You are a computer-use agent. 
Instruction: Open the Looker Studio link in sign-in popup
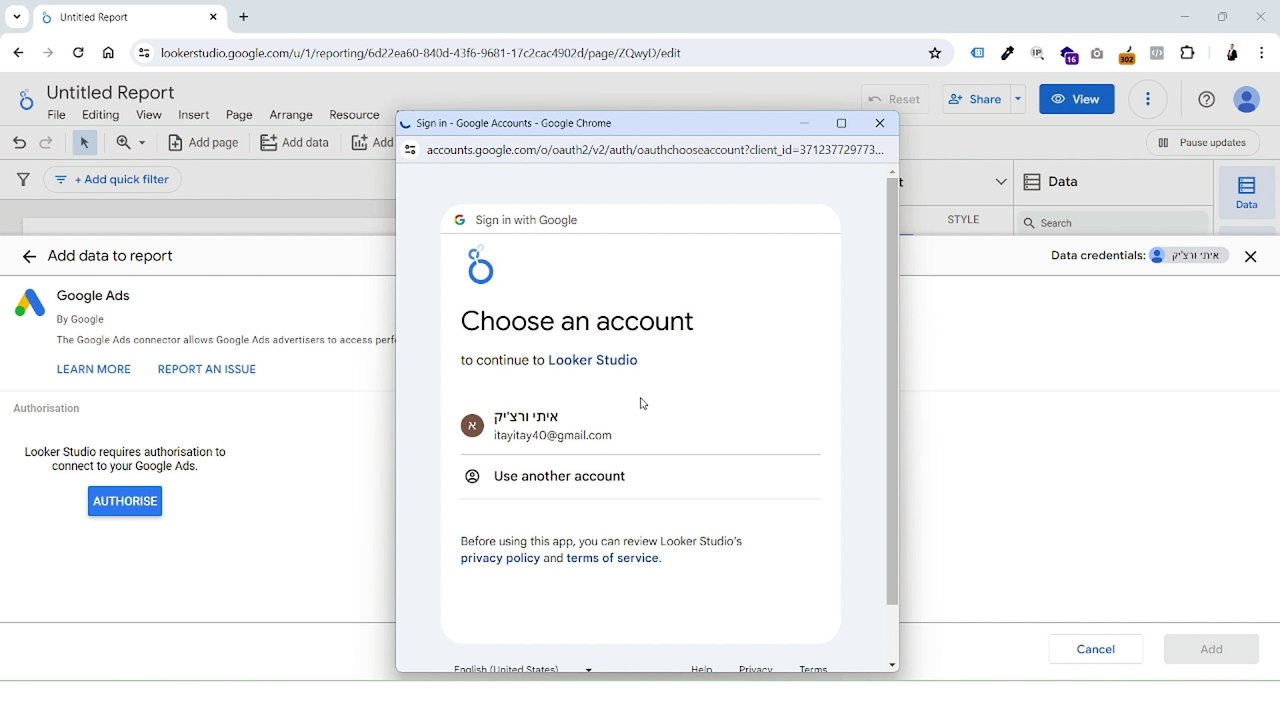[593, 360]
